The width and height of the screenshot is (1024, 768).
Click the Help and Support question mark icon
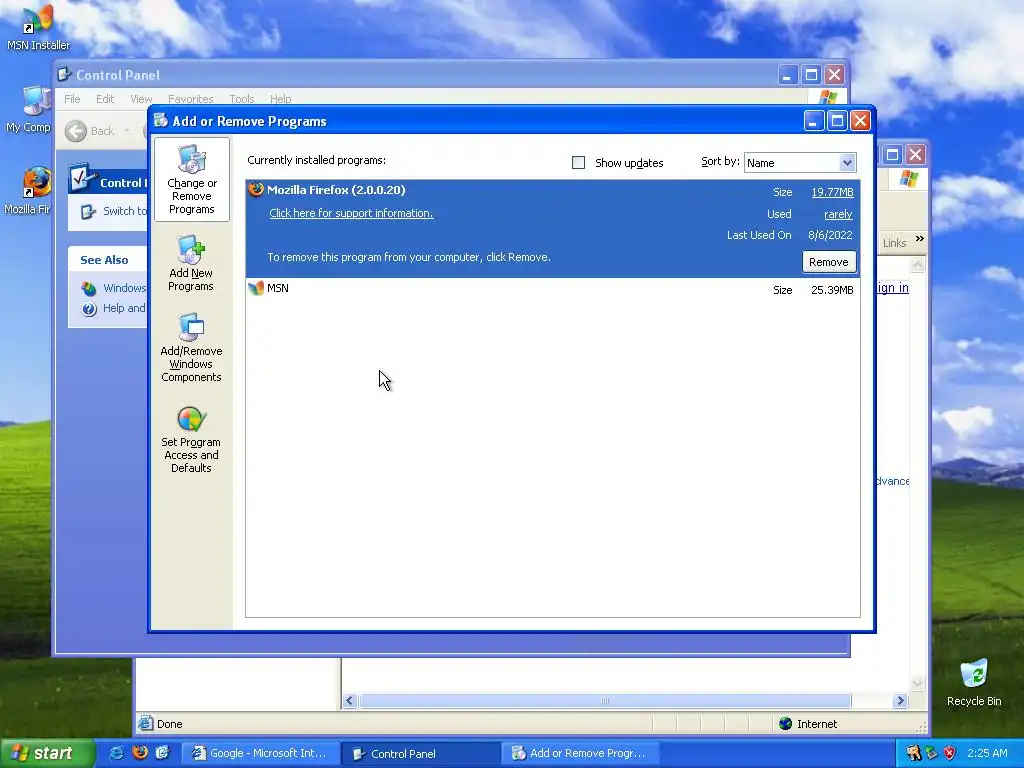pyautogui.click(x=89, y=308)
